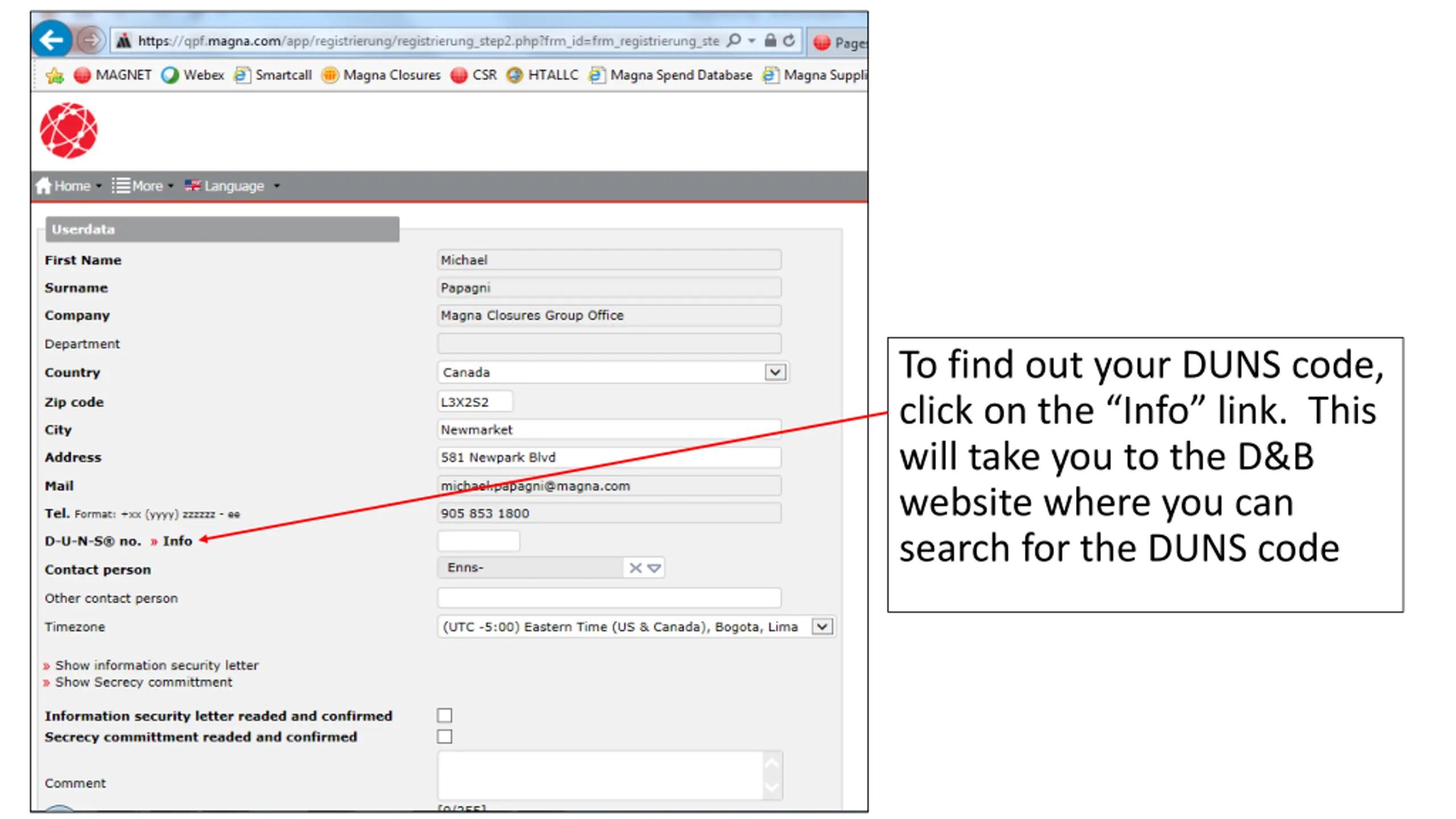Click the Comment box scrollbar up arrow
This screenshot has width=1456, height=819.
click(772, 764)
